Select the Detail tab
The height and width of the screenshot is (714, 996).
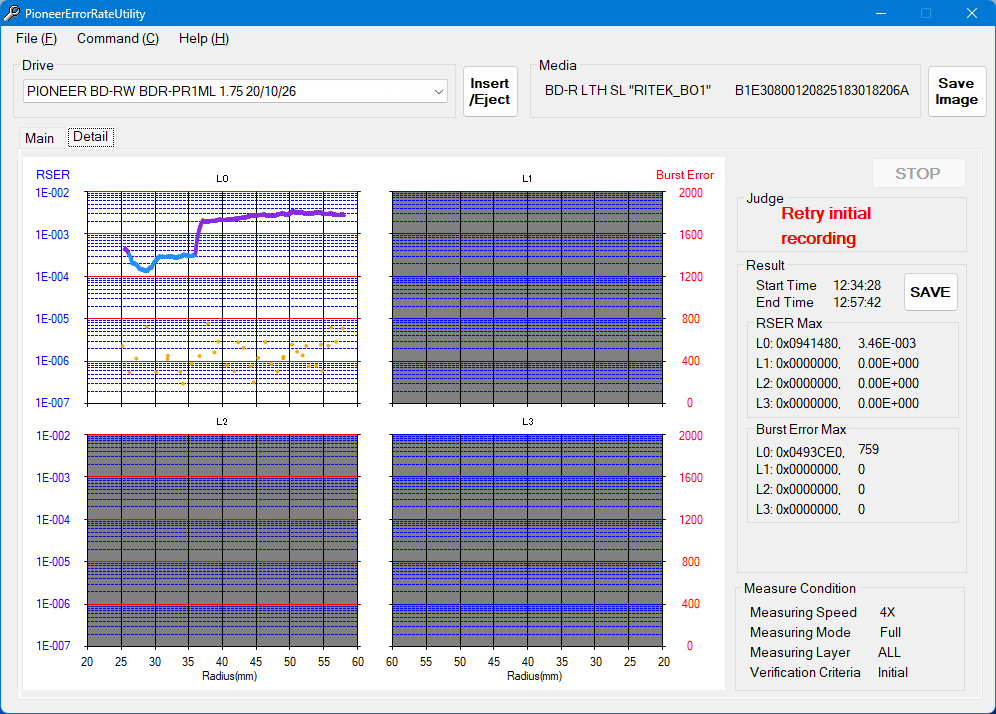[91, 137]
